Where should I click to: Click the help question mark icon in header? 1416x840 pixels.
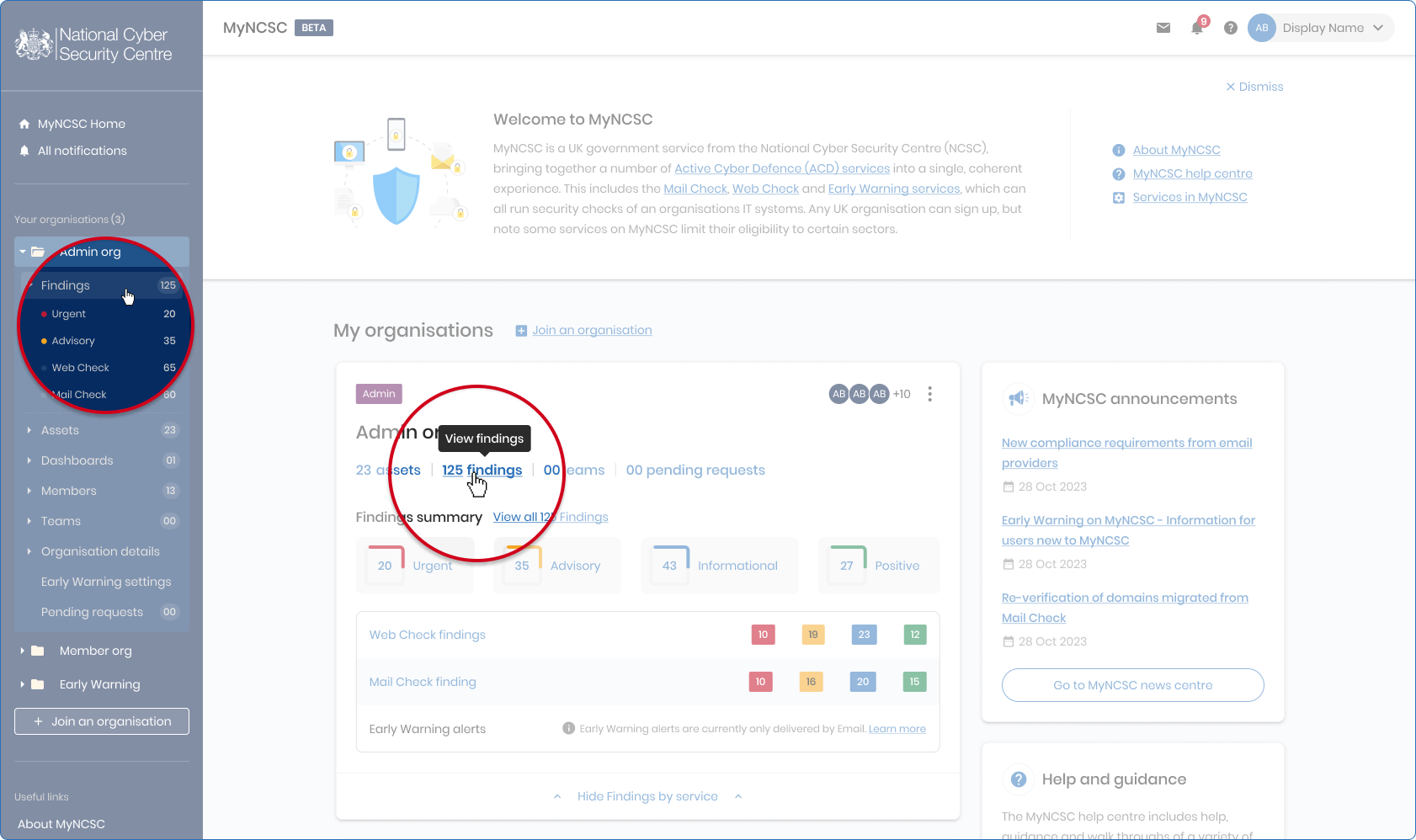[x=1231, y=28]
